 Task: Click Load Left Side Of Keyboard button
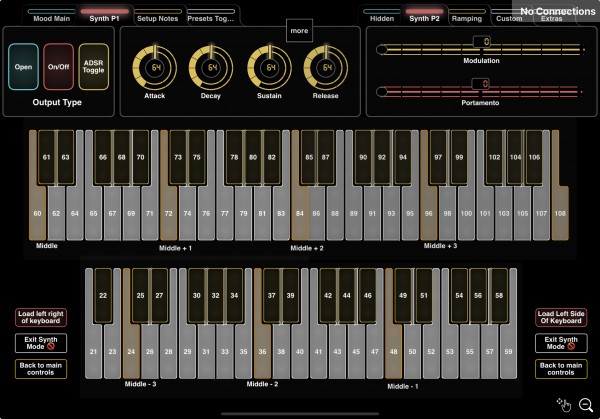click(x=561, y=317)
